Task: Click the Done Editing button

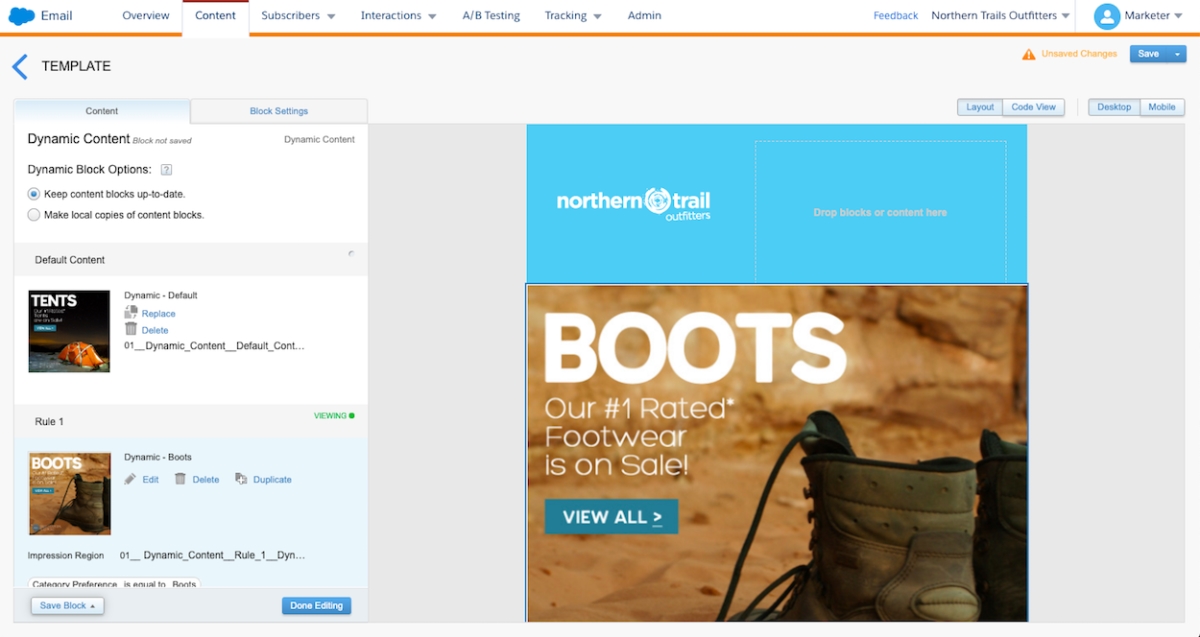Action: click(316, 606)
